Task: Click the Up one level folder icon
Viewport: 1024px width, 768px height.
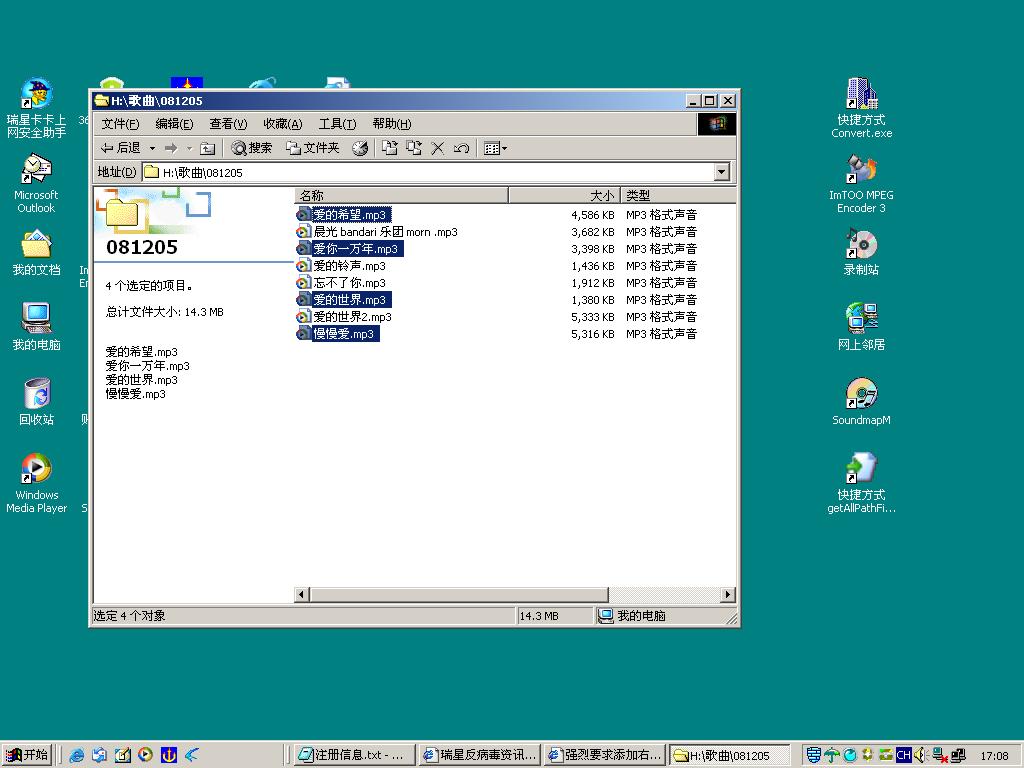Action: 207,148
